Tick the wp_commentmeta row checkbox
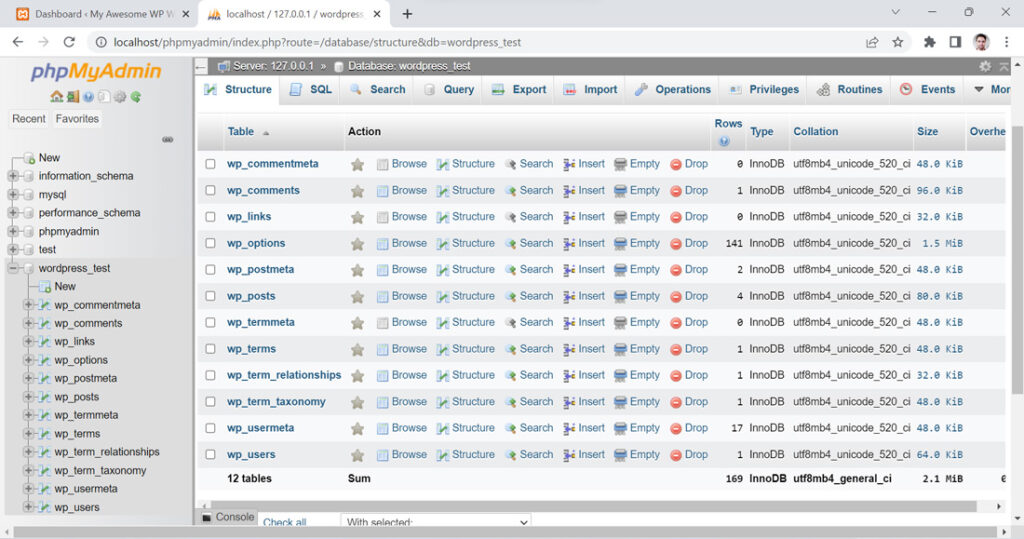Screen dimensions: 1024x539 (210, 164)
